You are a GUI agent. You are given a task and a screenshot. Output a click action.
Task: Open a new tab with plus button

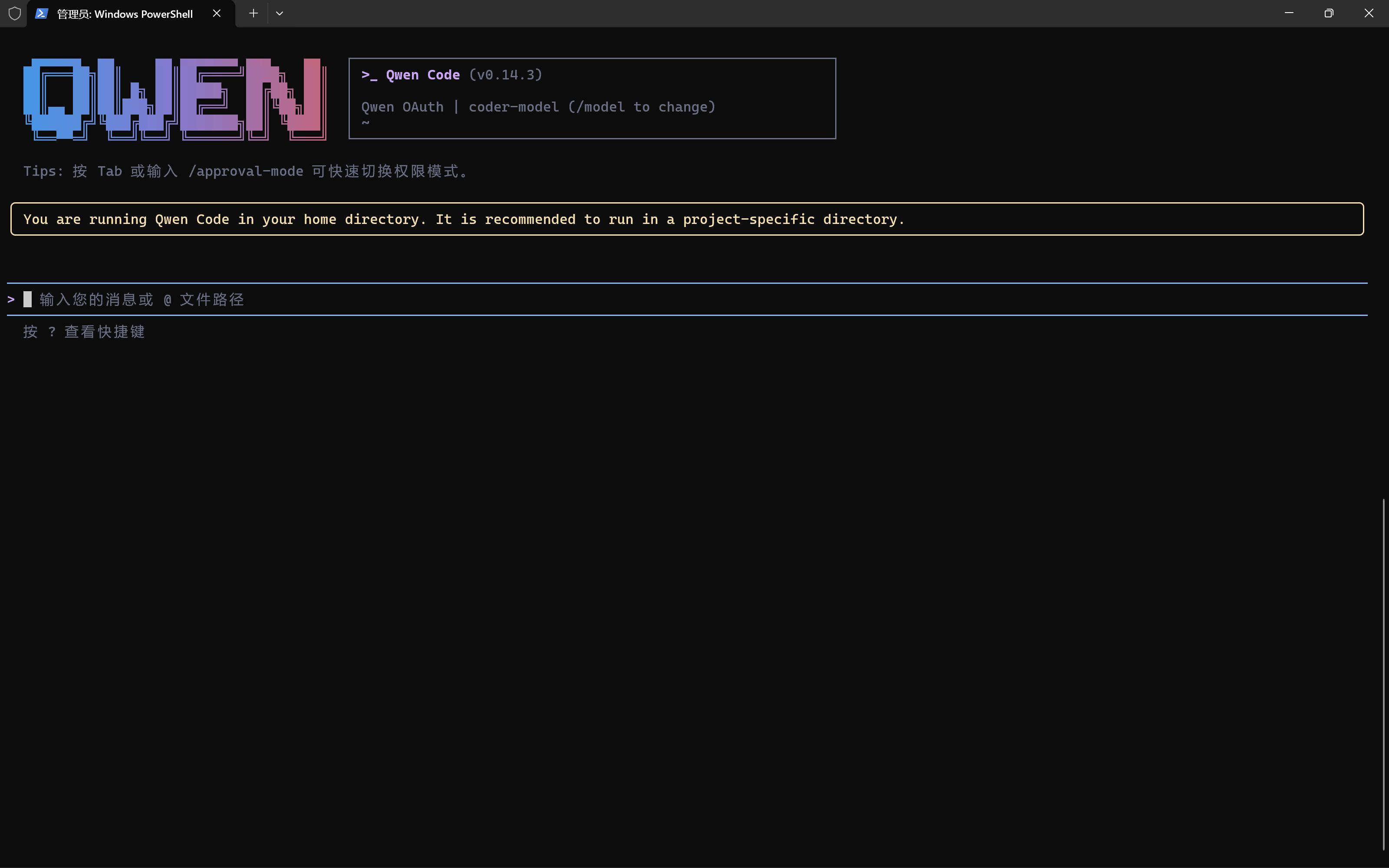pyautogui.click(x=253, y=13)
